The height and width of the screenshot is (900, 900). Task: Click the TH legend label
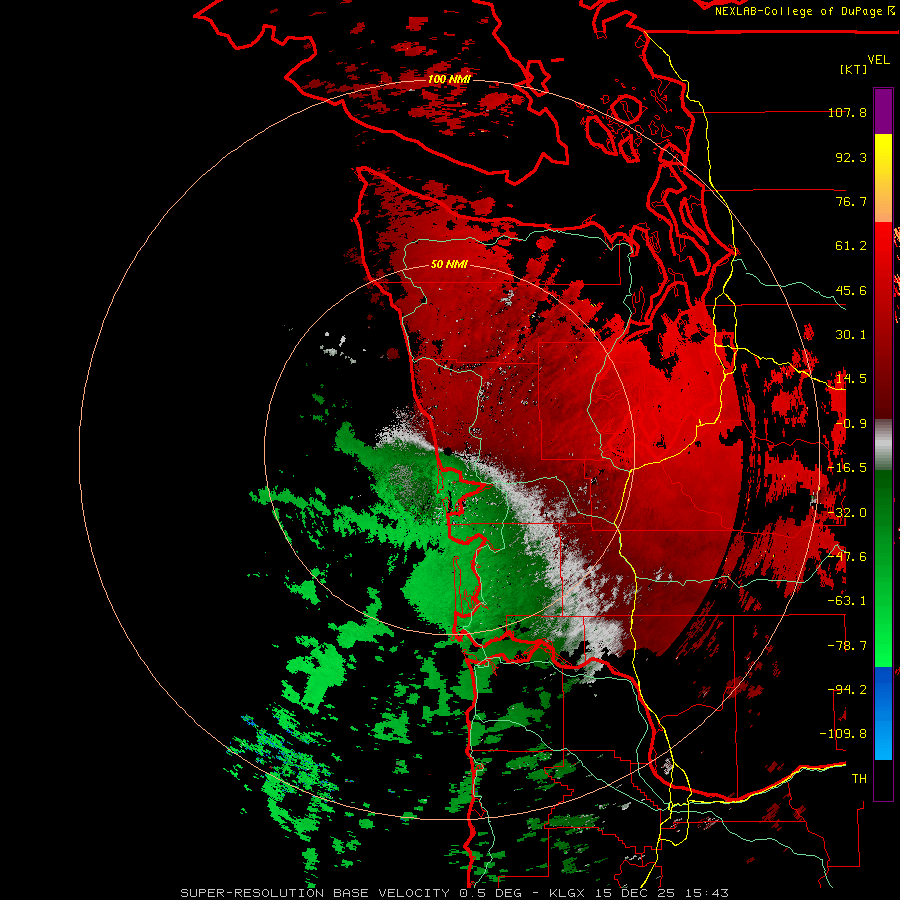(x=859, y=779)
